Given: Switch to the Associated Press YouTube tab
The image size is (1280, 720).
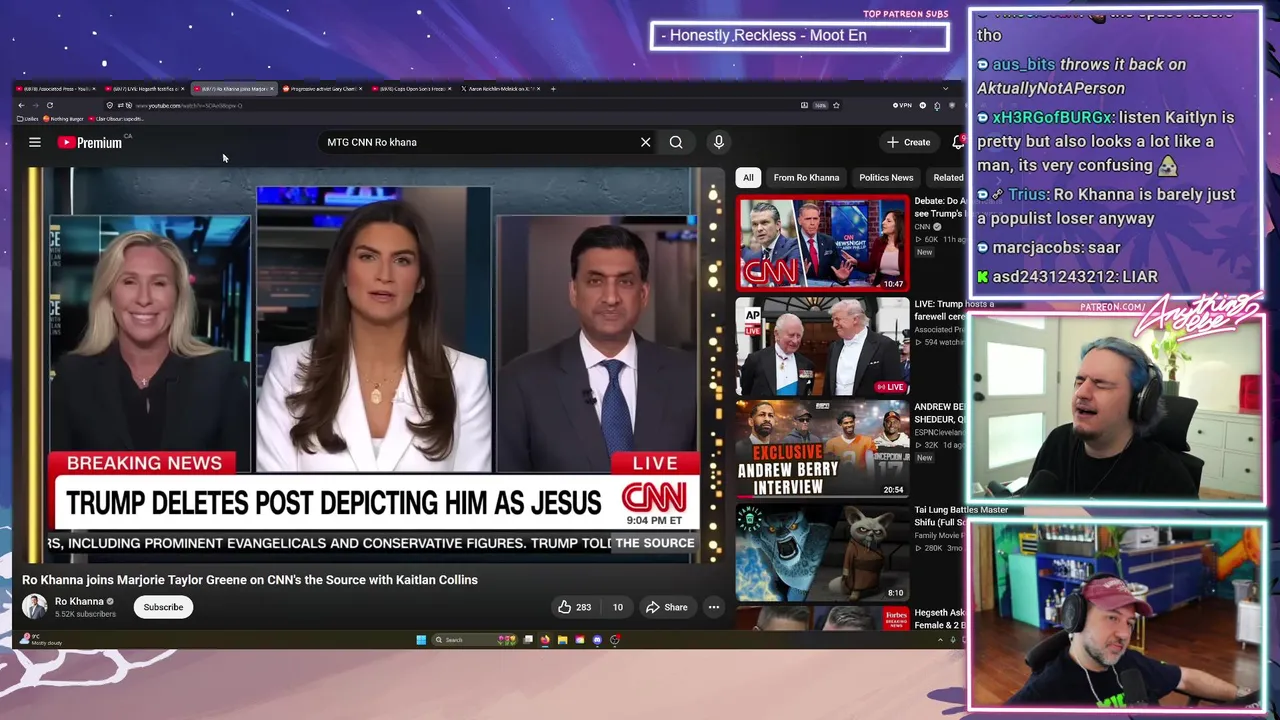Looking at the screenshot, I should click(x=56, y=89).
